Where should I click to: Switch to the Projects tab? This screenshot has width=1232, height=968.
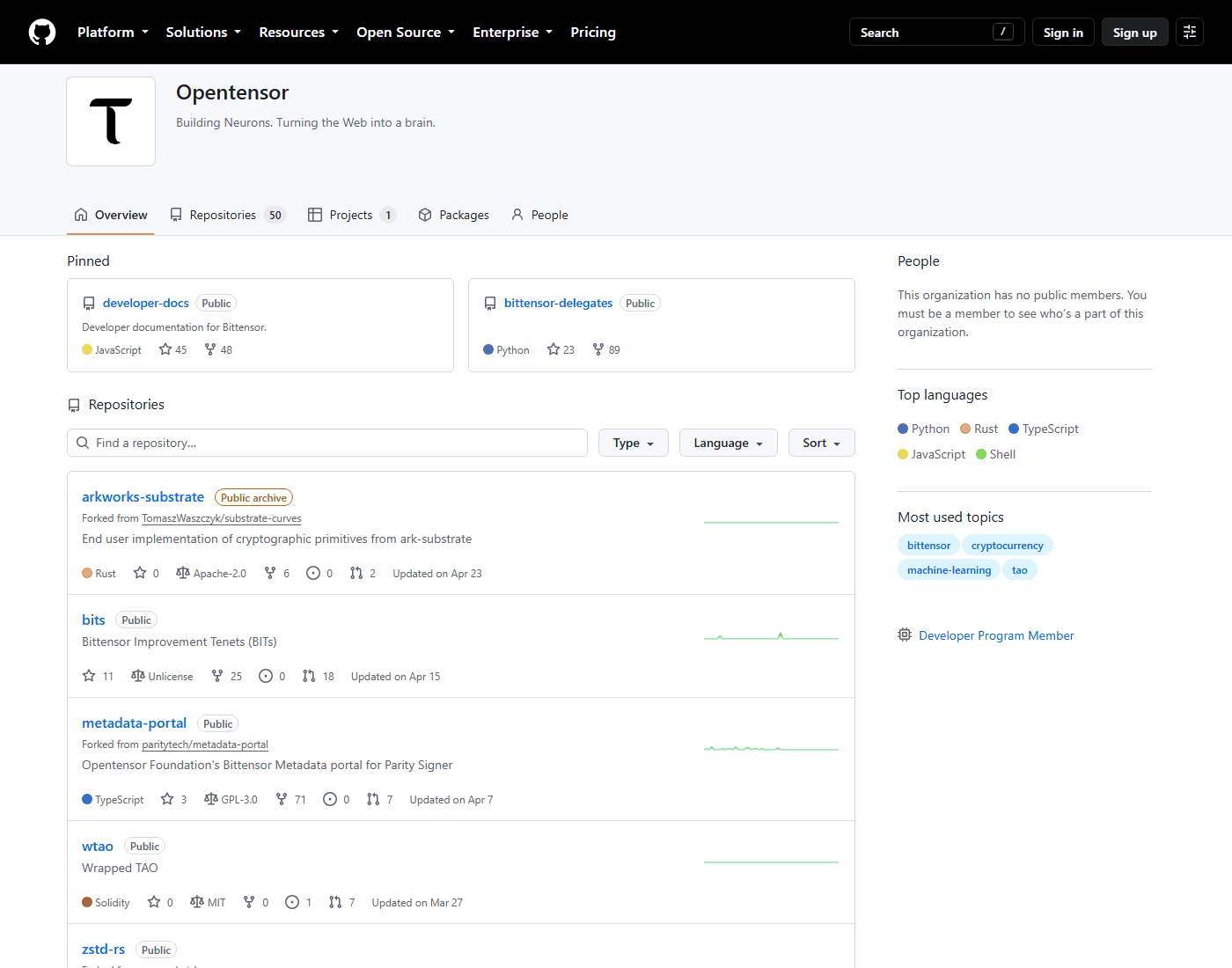point(352,215)
